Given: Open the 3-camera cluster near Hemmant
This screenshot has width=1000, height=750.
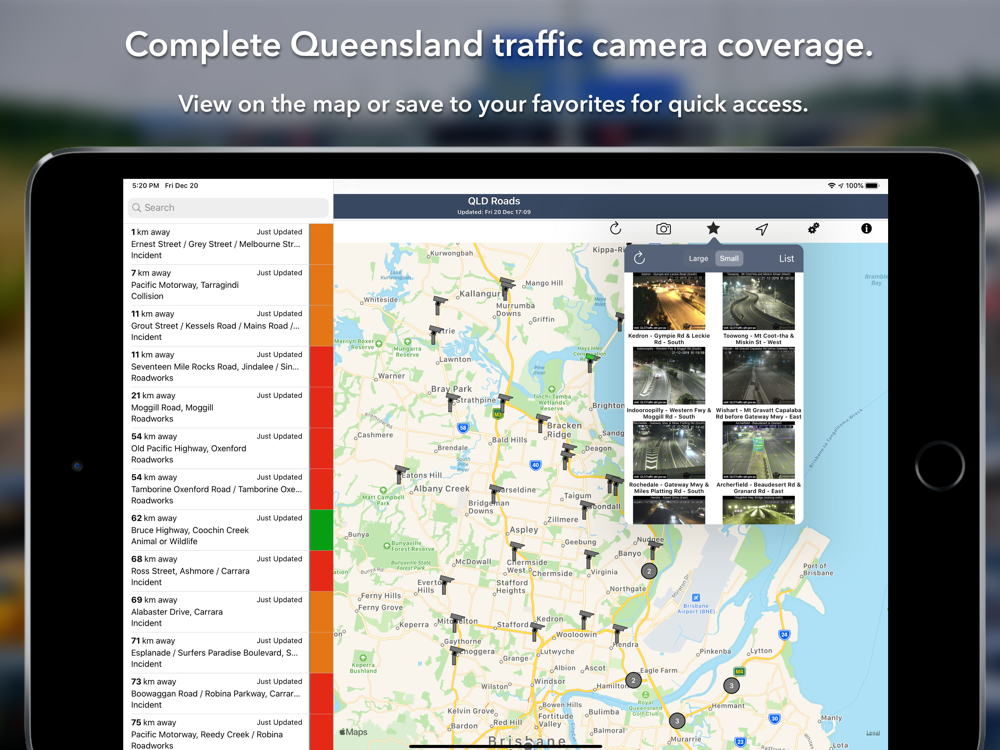Looking at the screenshot, I should [x=732, y=686].
